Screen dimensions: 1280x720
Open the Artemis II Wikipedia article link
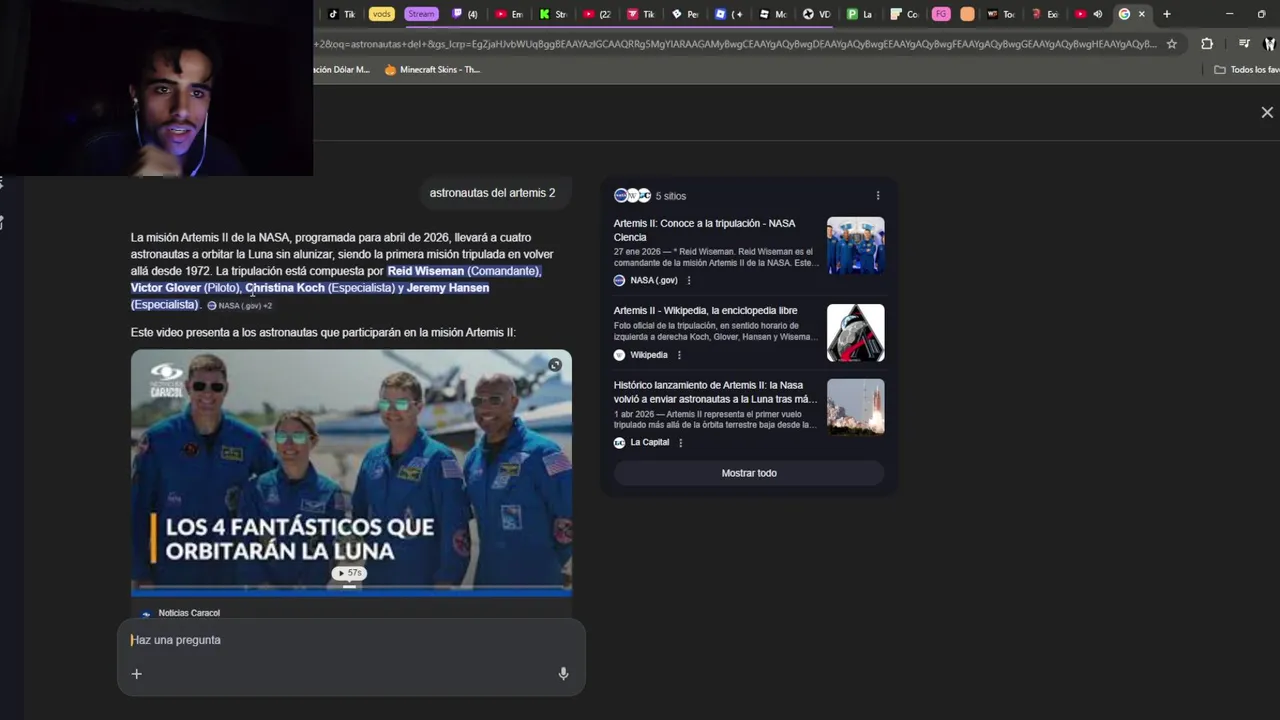705,311
